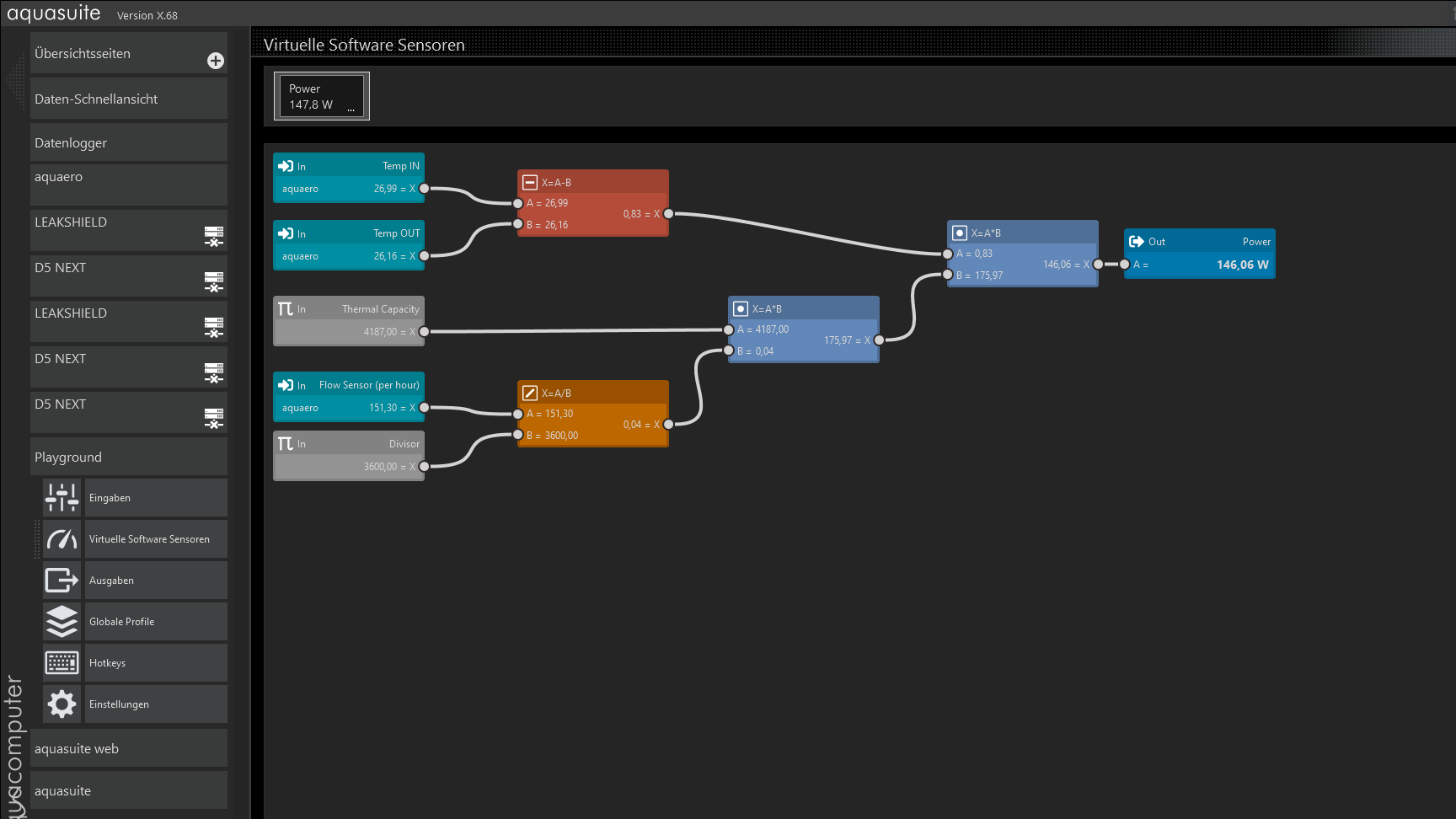
Task: Select the Out Power output node
Action: click(1199, 253)
